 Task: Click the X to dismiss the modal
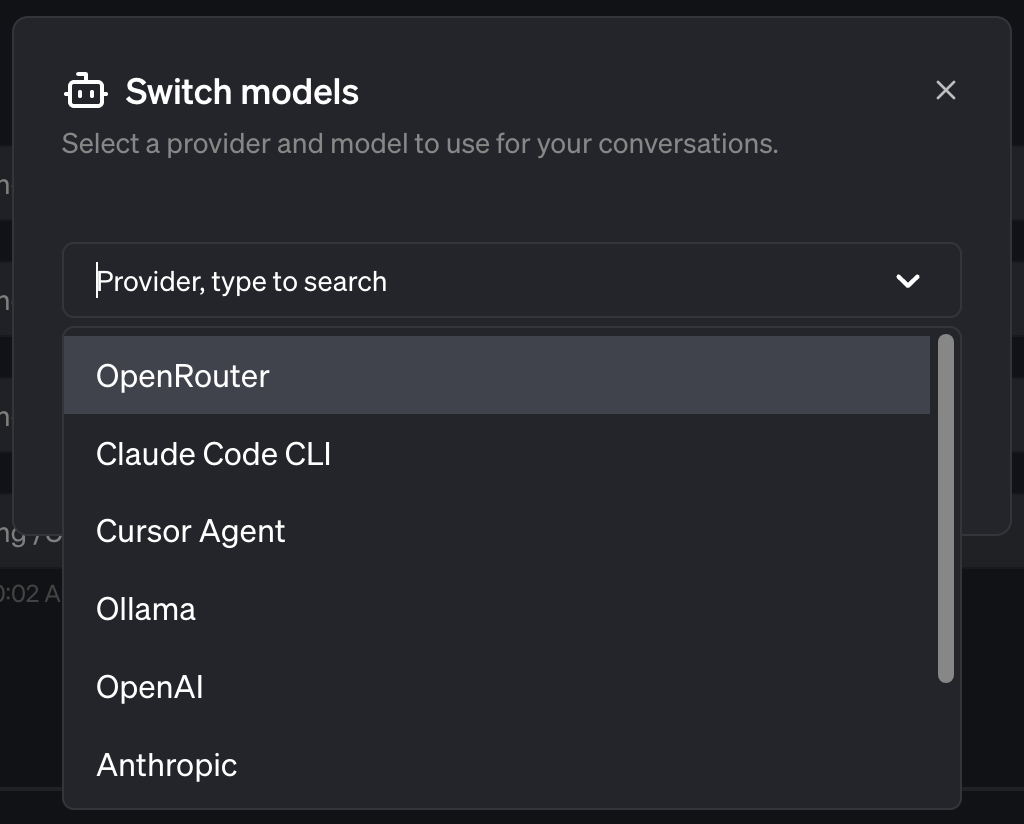click(x=945, y=90)
